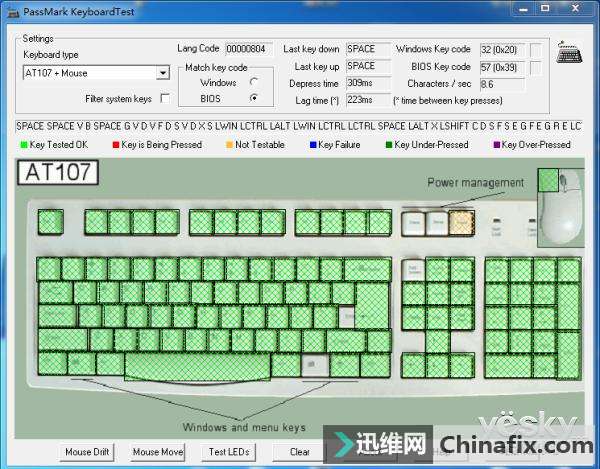Click the Depress time field showing 309ms
Viewport: 600px width, 469px height.
(x=368, y=83)
